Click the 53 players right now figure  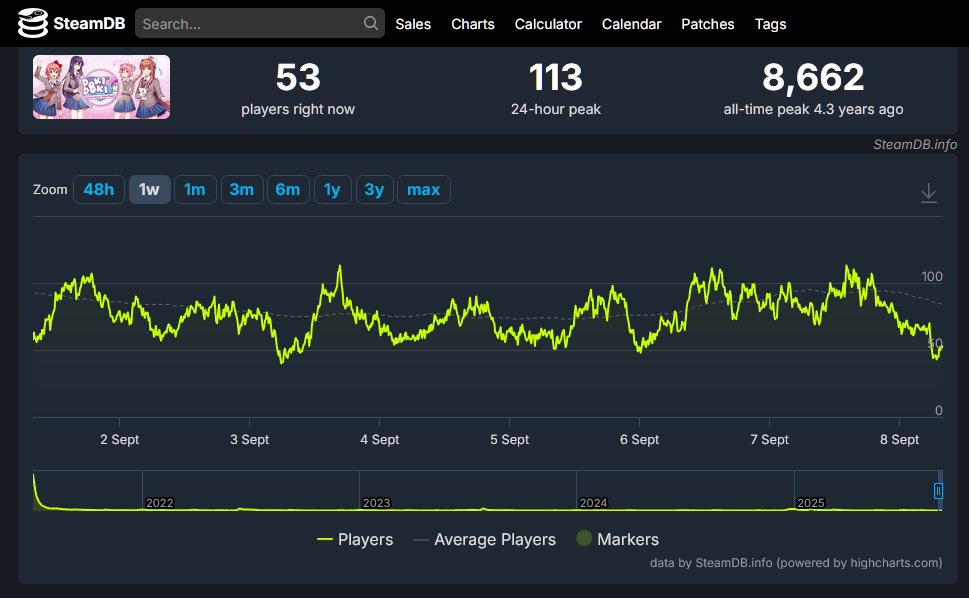point(298,77)
